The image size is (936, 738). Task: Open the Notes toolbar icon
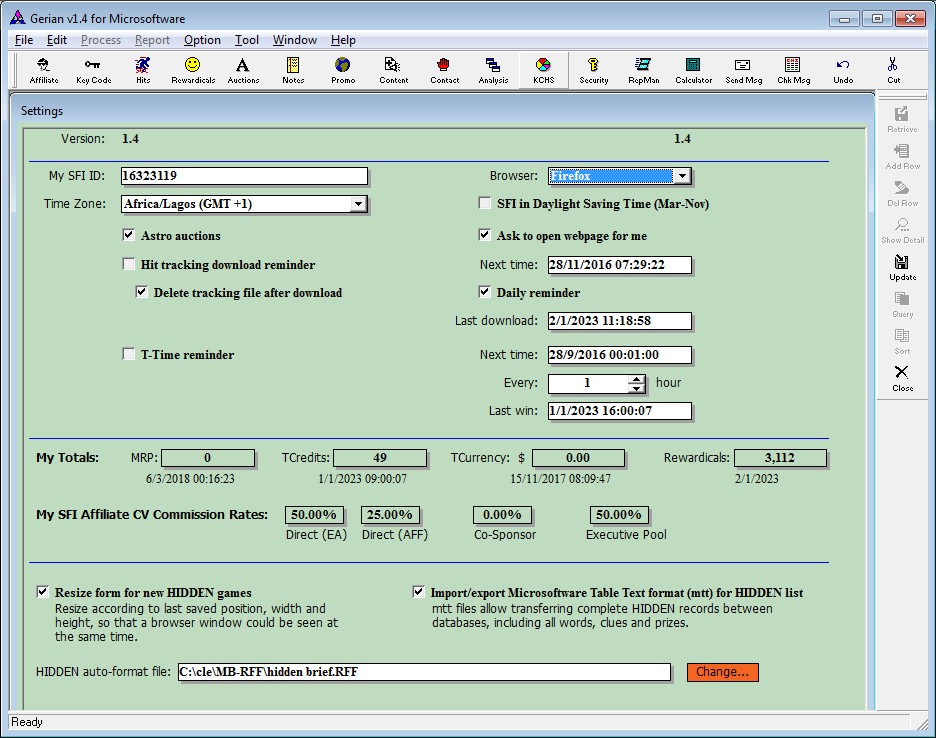(293, 70)
